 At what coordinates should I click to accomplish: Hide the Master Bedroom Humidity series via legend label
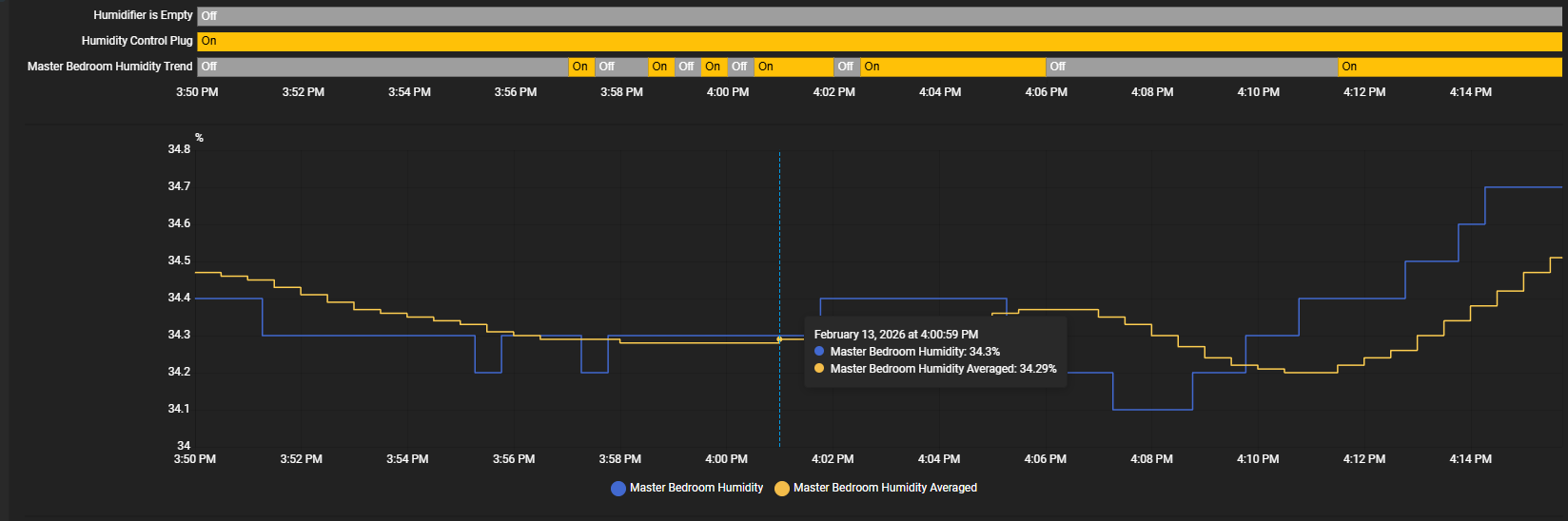point(696,488)
